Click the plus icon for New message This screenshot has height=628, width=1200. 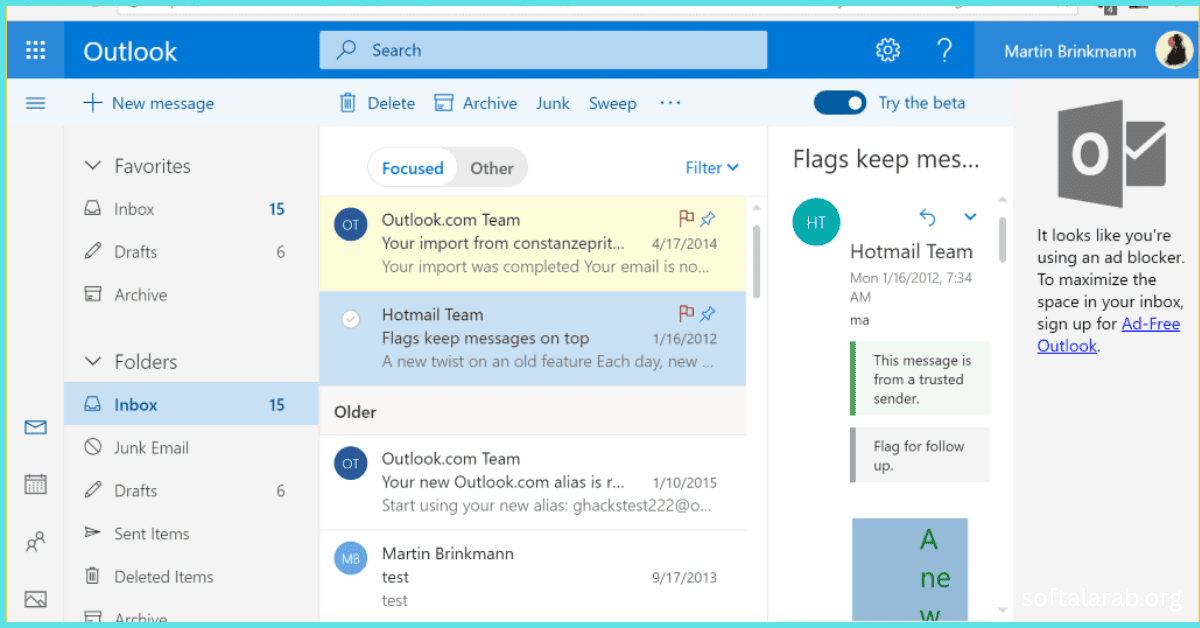click(93, 103)
